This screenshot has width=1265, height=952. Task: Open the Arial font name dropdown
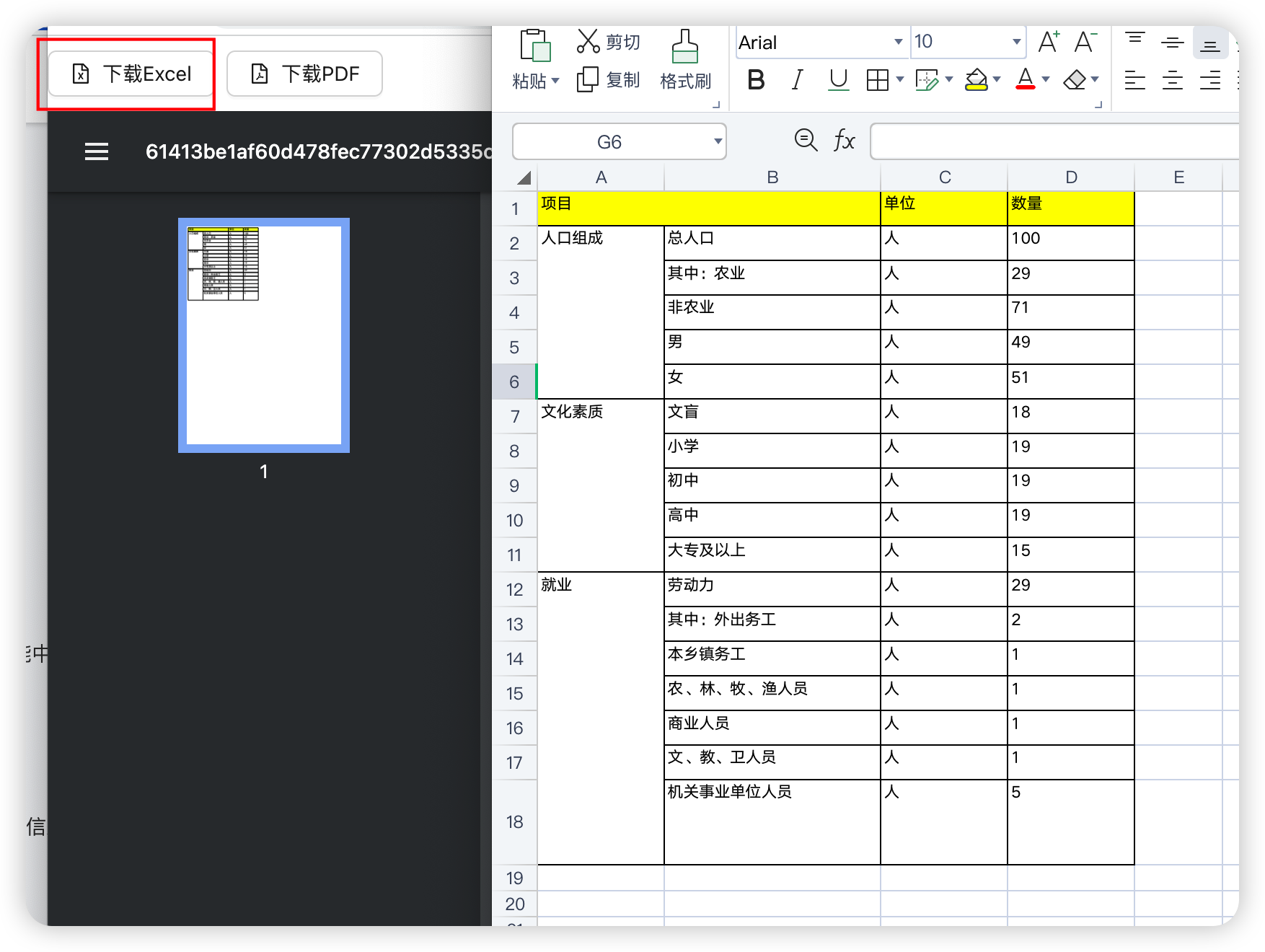[x=898, y=42]
